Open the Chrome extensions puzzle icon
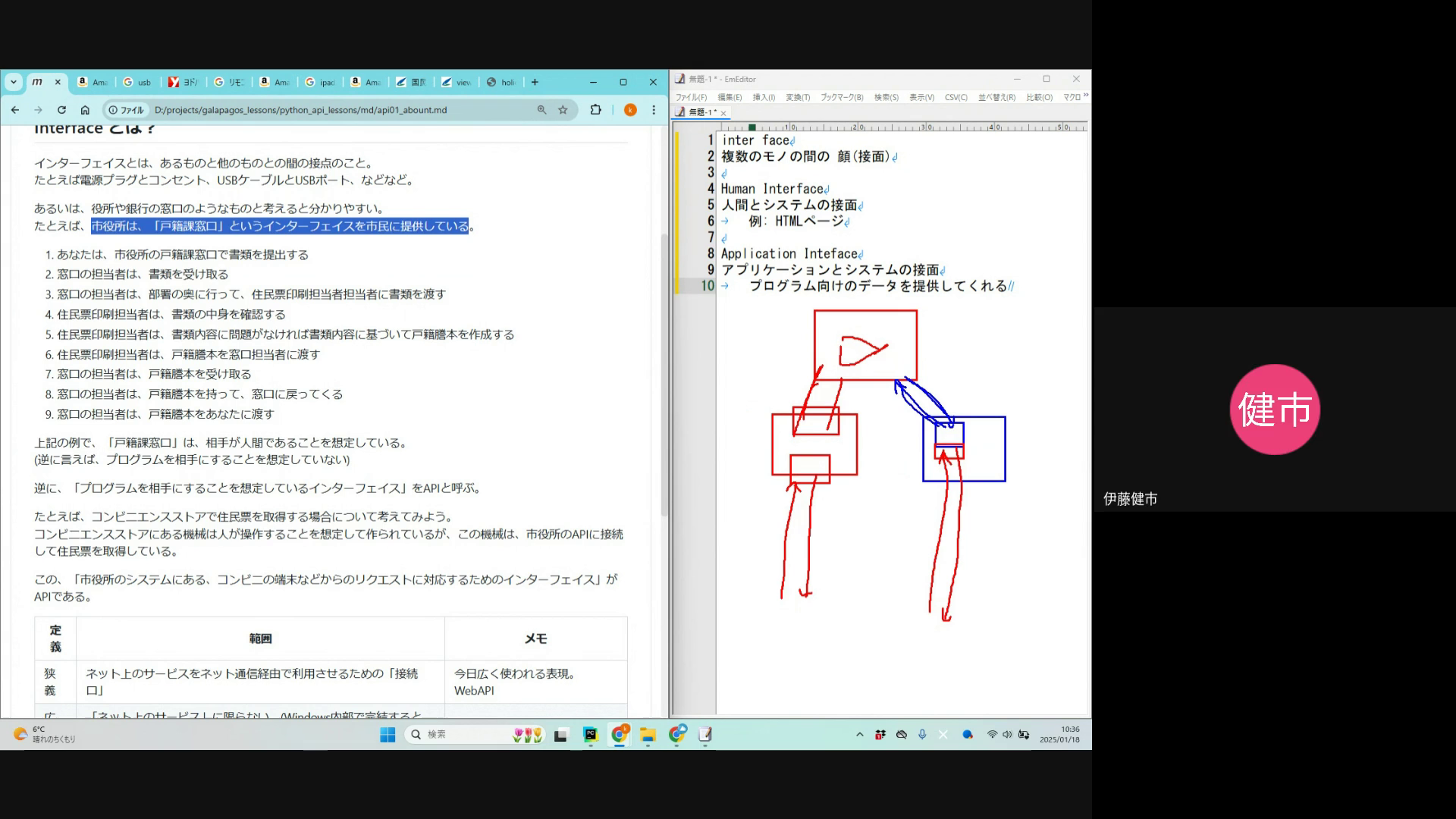This screenshot has height=819, width=1456. click(x=596, y=110)
